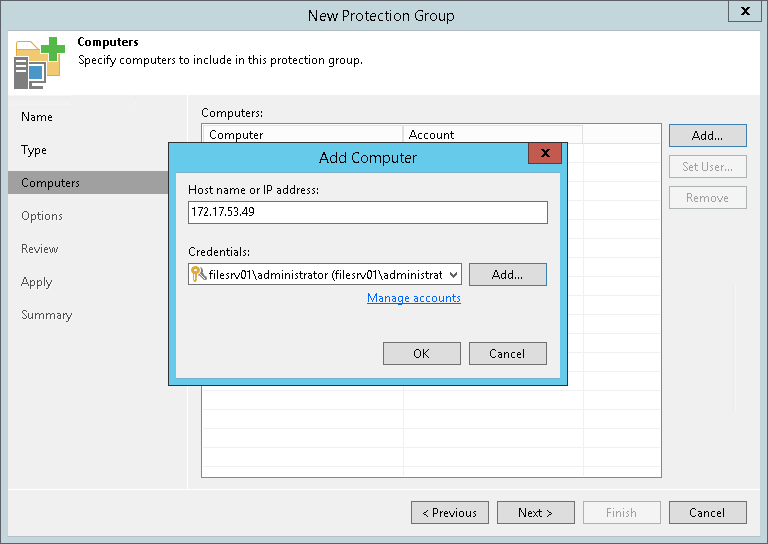This screenshot has height=544, width=768.
Task: Click the Account column header
Action: 492,134
